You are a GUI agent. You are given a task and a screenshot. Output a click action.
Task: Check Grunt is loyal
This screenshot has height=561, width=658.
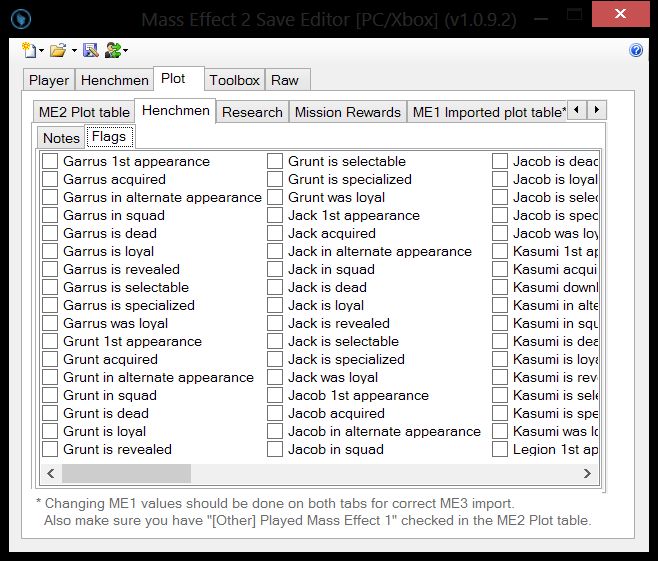pos(50,432)
